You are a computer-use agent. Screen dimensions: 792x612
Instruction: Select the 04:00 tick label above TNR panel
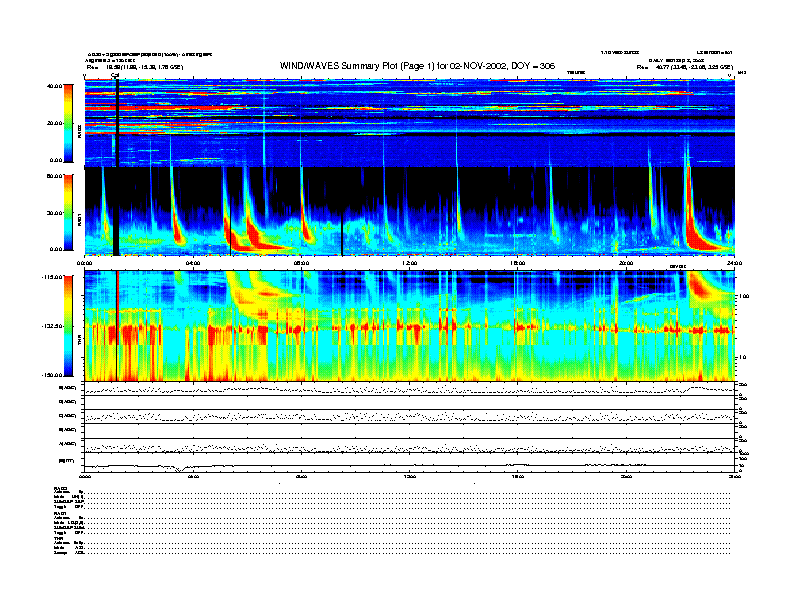click(x=194, y=263)
